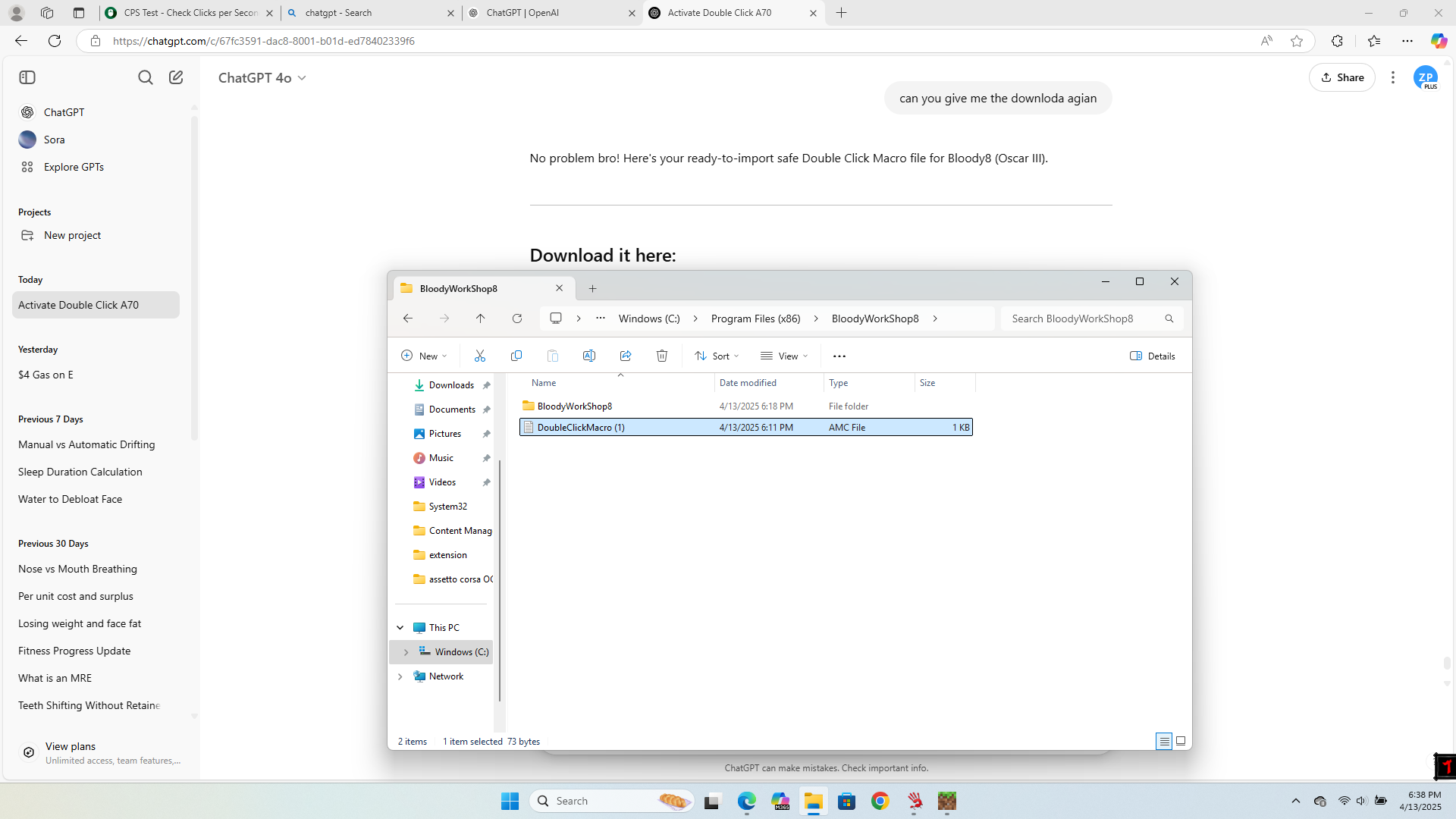1456x819 pixels.
Task: Switch to CPS Test browser tab
Action: click(x=190, y=13)
